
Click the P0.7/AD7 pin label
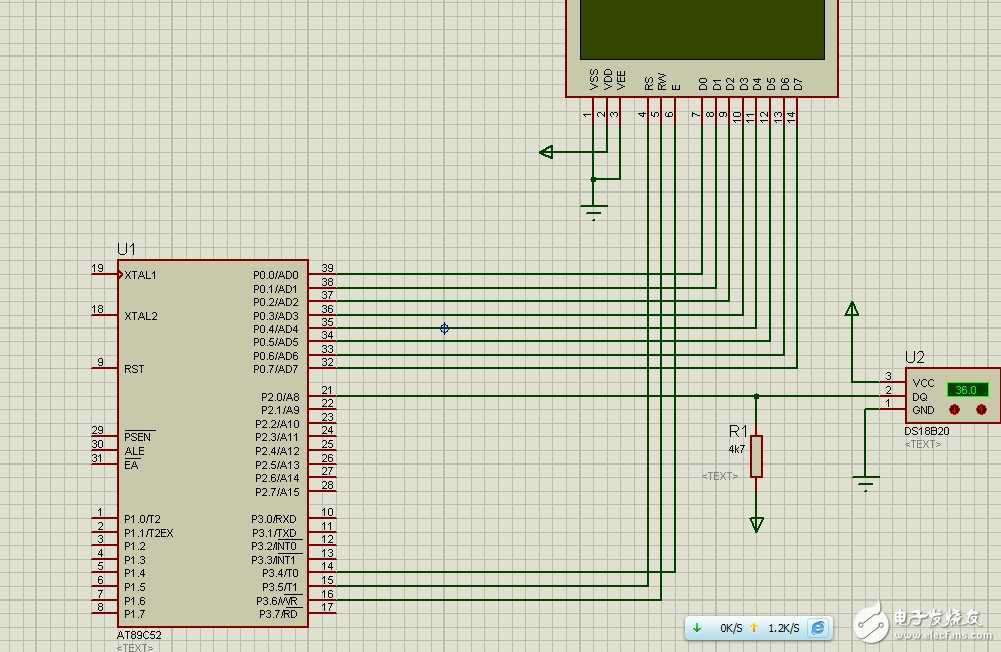coord(276,369)
